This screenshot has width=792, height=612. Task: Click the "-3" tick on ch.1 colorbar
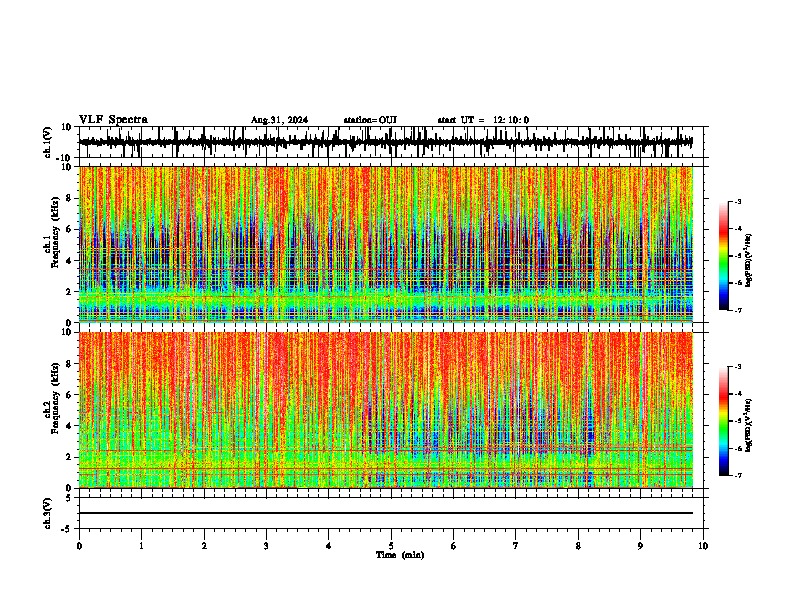737,201
